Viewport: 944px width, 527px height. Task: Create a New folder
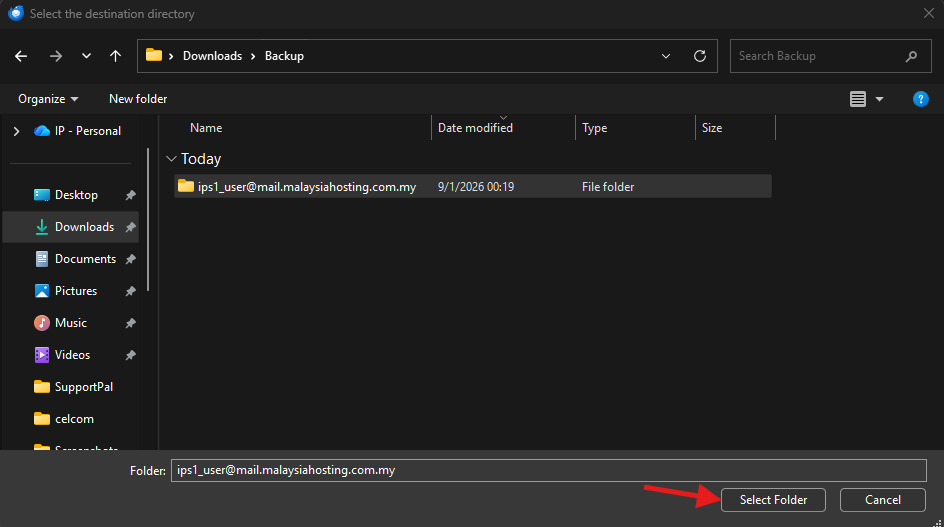[138, 99]
